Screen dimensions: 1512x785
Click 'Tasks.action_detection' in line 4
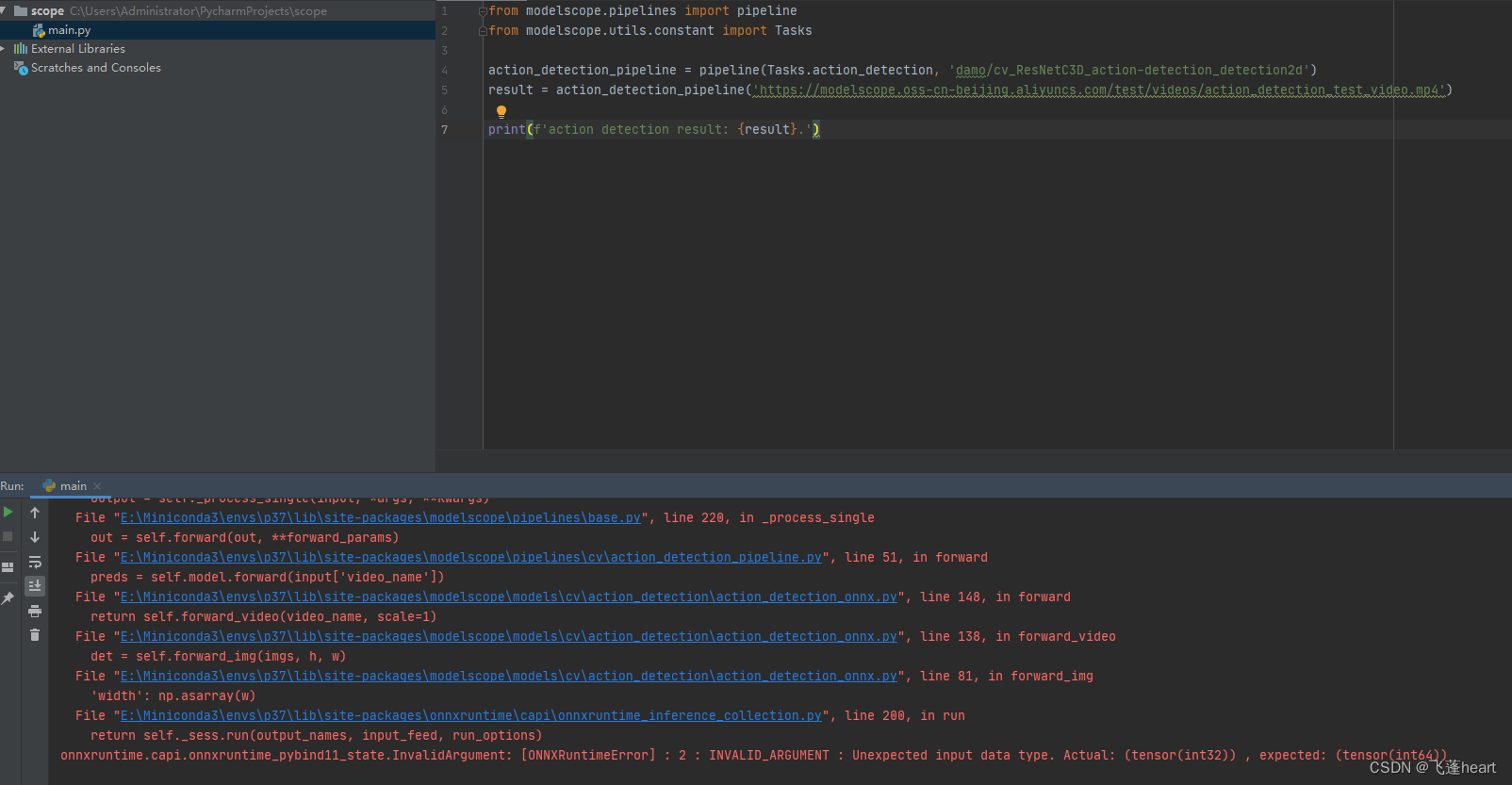pyautogui.click(x=850, y=71)
